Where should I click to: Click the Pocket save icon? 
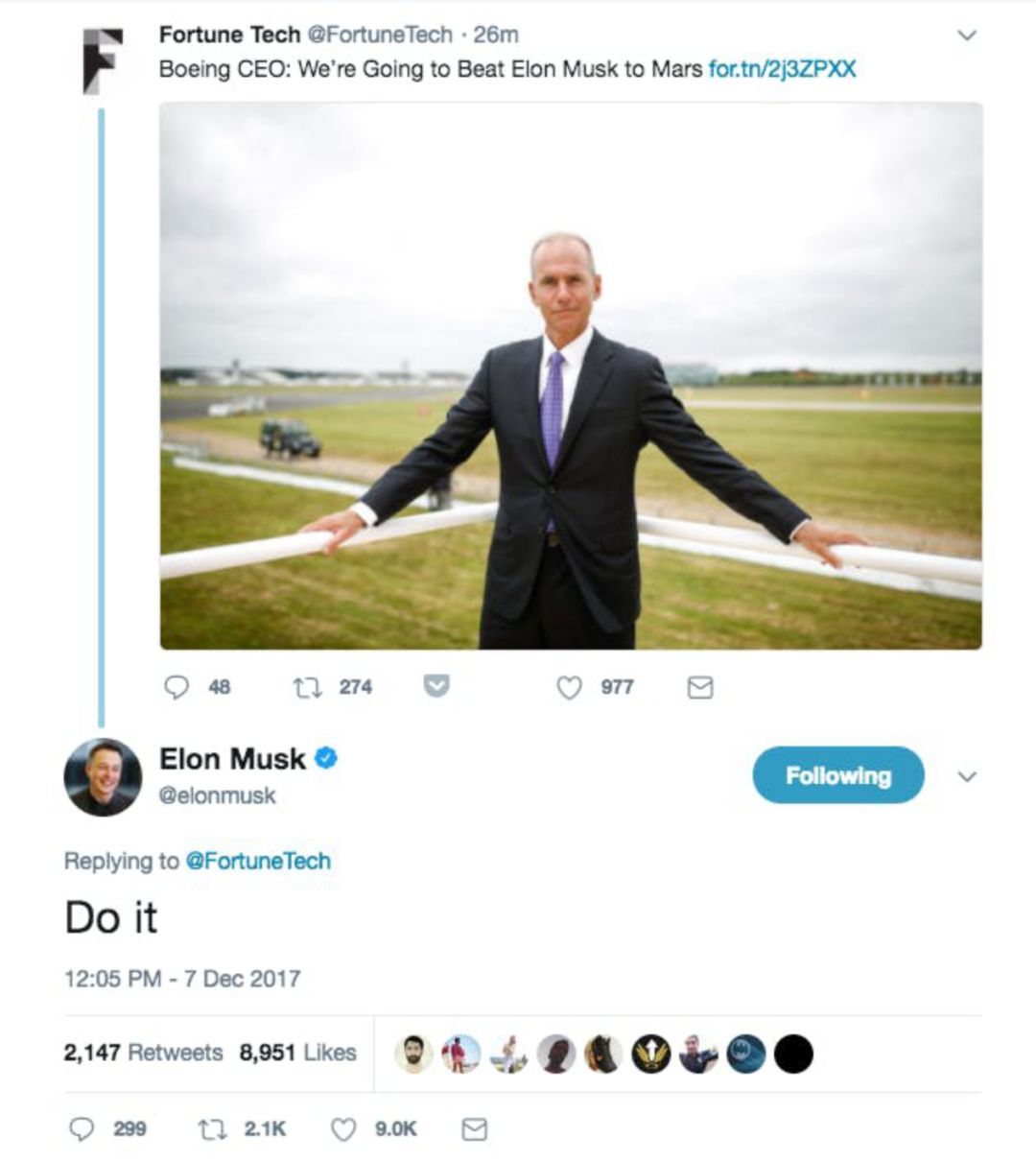click(x=437, y=686)
